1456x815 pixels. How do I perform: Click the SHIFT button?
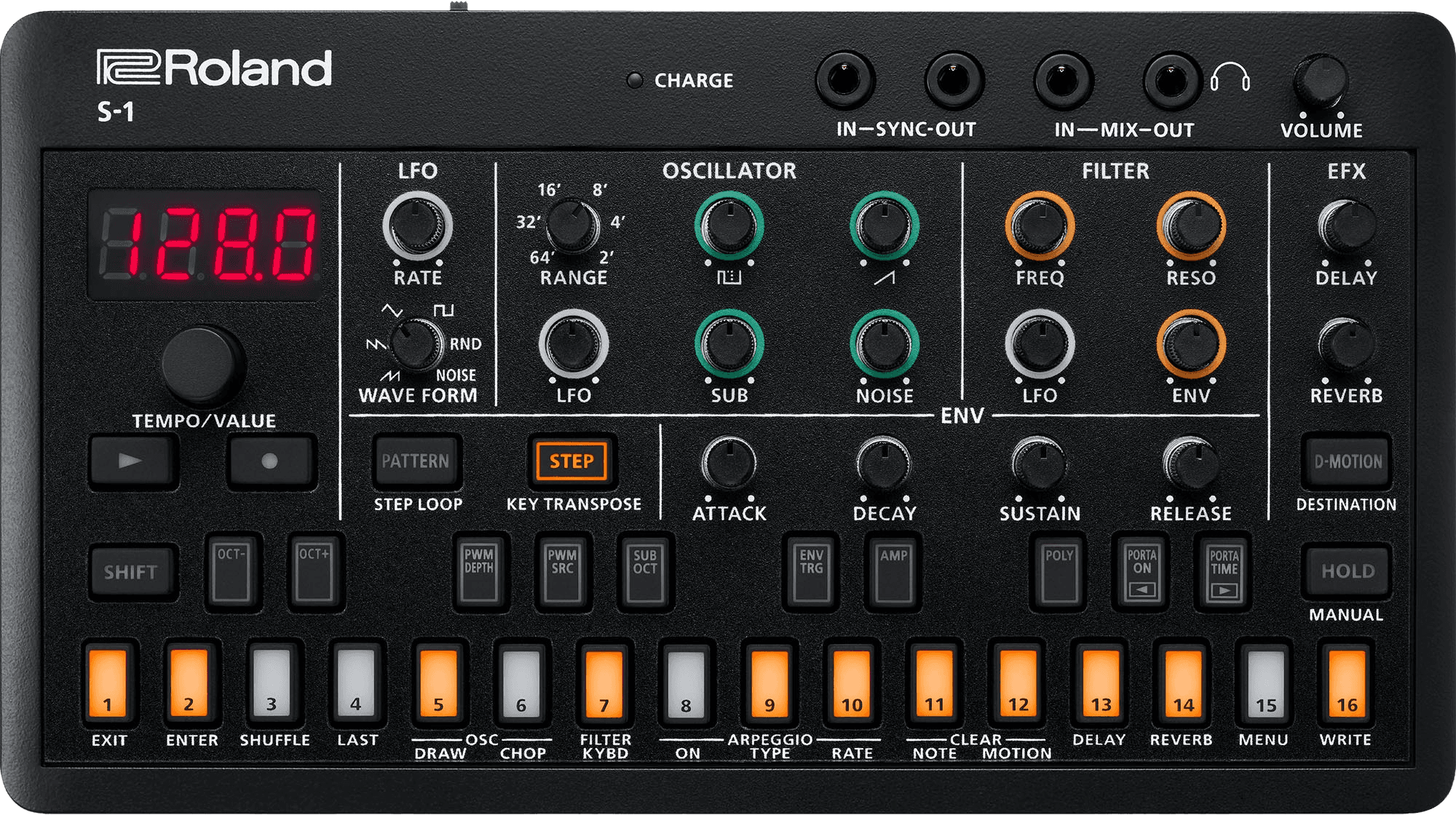click(132, 572)
